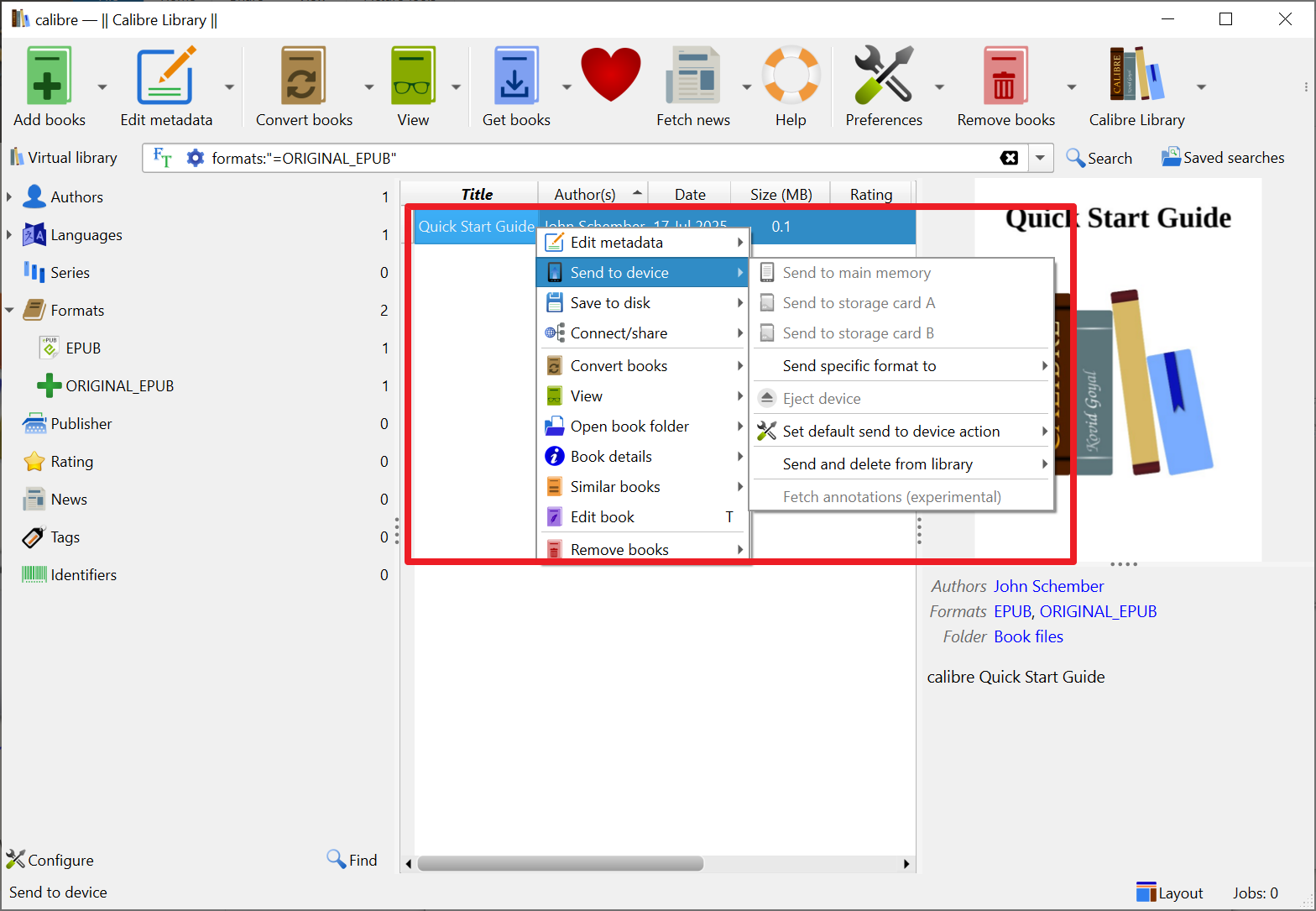
Task: Click the Virtual library button
Action: point(64,158)
